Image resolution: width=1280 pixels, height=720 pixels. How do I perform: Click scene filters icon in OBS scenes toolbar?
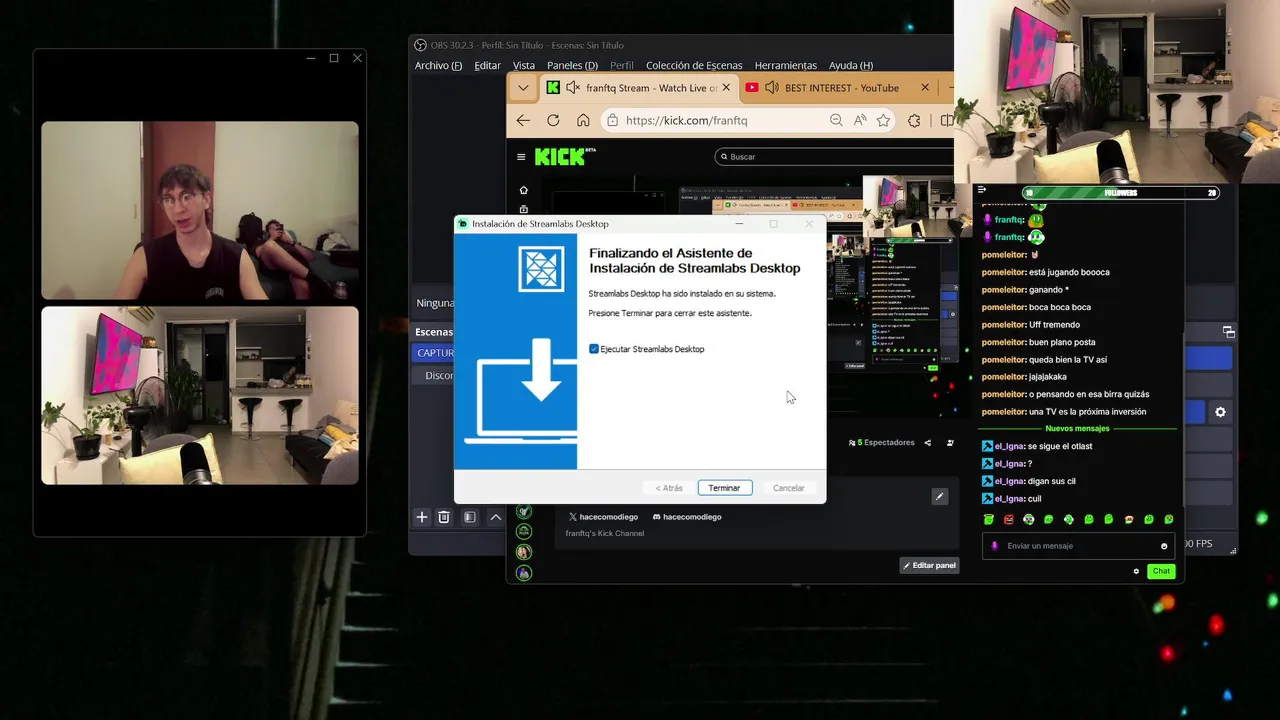tap(469, 517)
